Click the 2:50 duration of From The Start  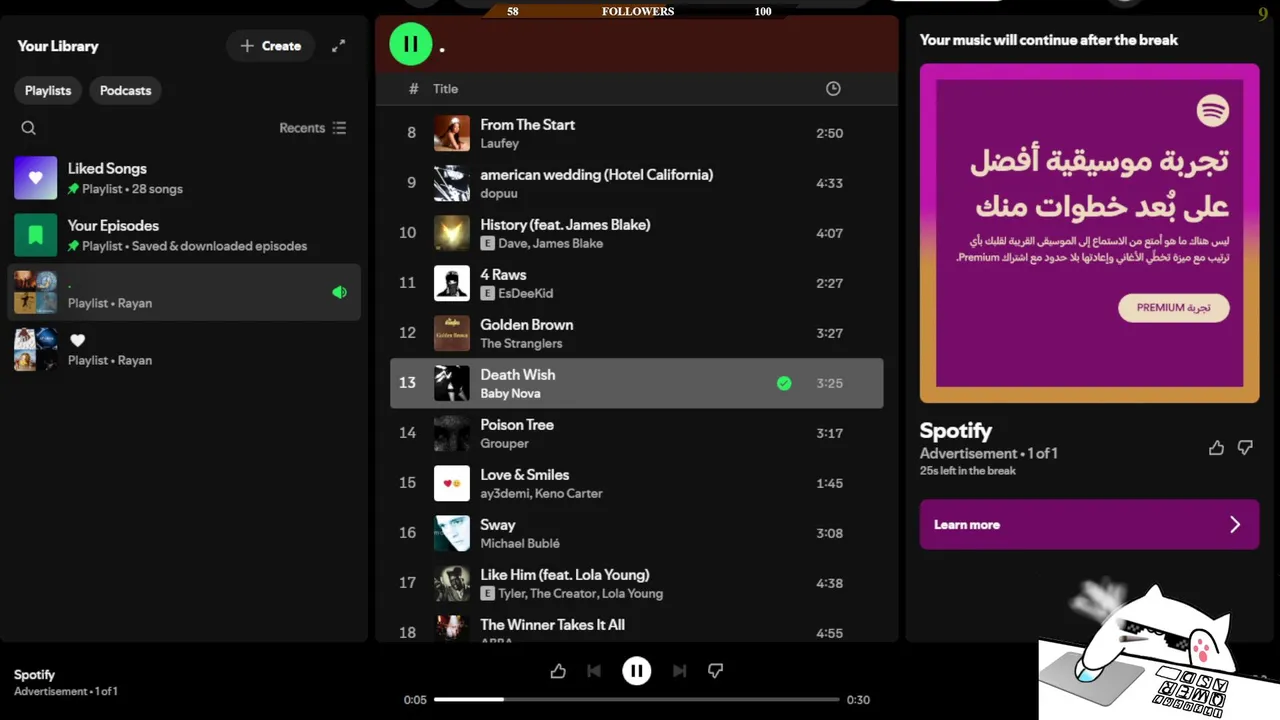[829, 133]
